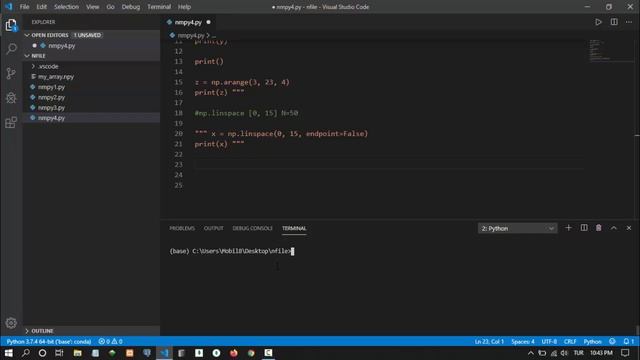Open the Terminal menu

click(159, 7)
